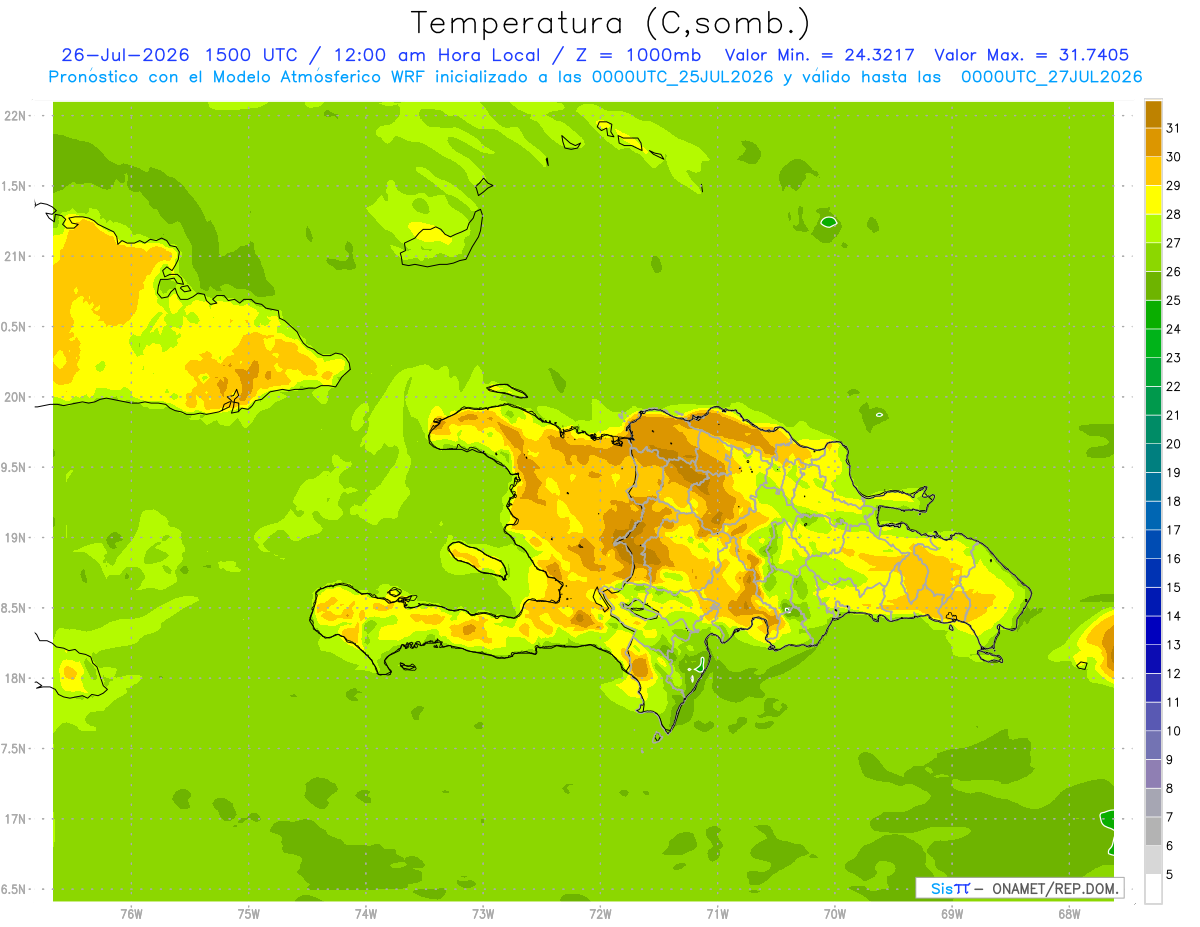Click the 75W longitude label
The image size is (1200, 927).
(x=249, y=913)
